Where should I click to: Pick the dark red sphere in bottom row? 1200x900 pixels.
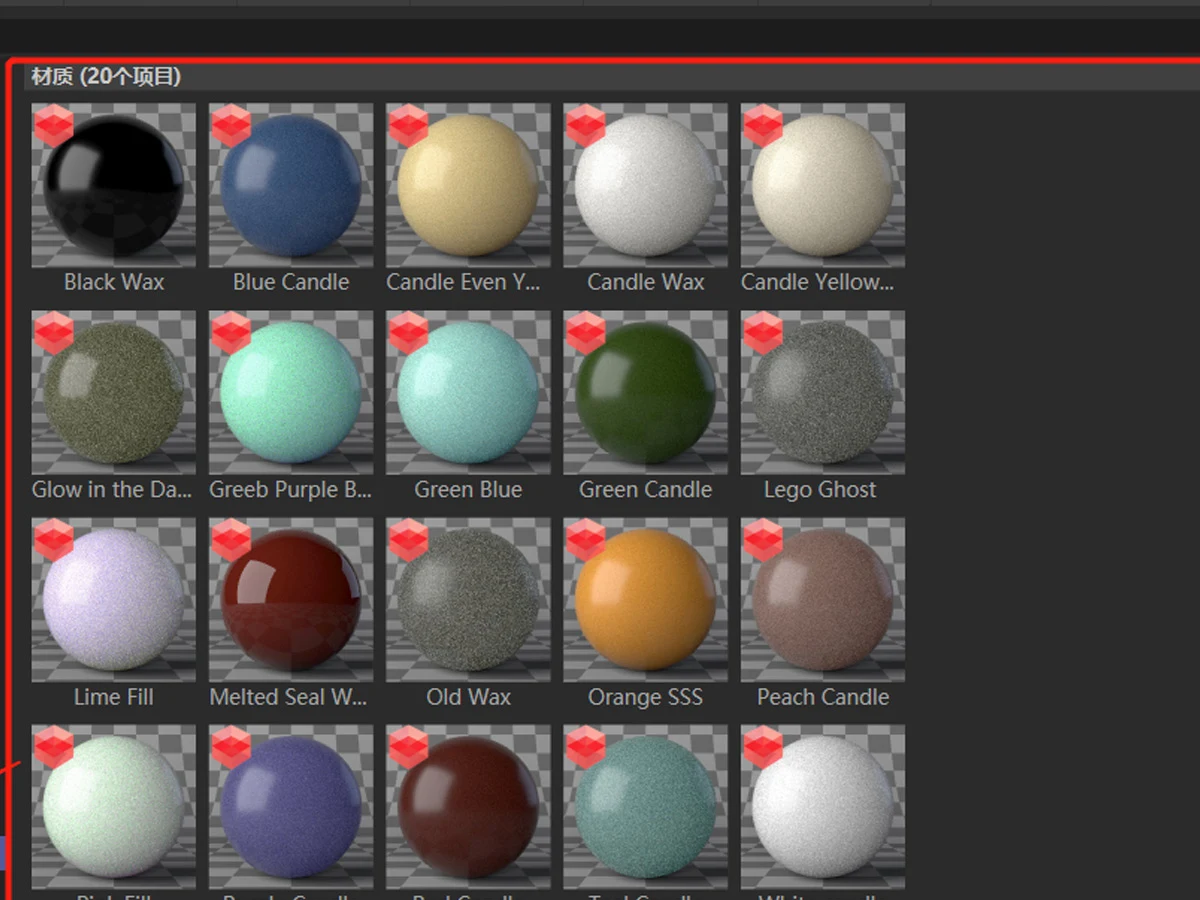pos(468,808)
